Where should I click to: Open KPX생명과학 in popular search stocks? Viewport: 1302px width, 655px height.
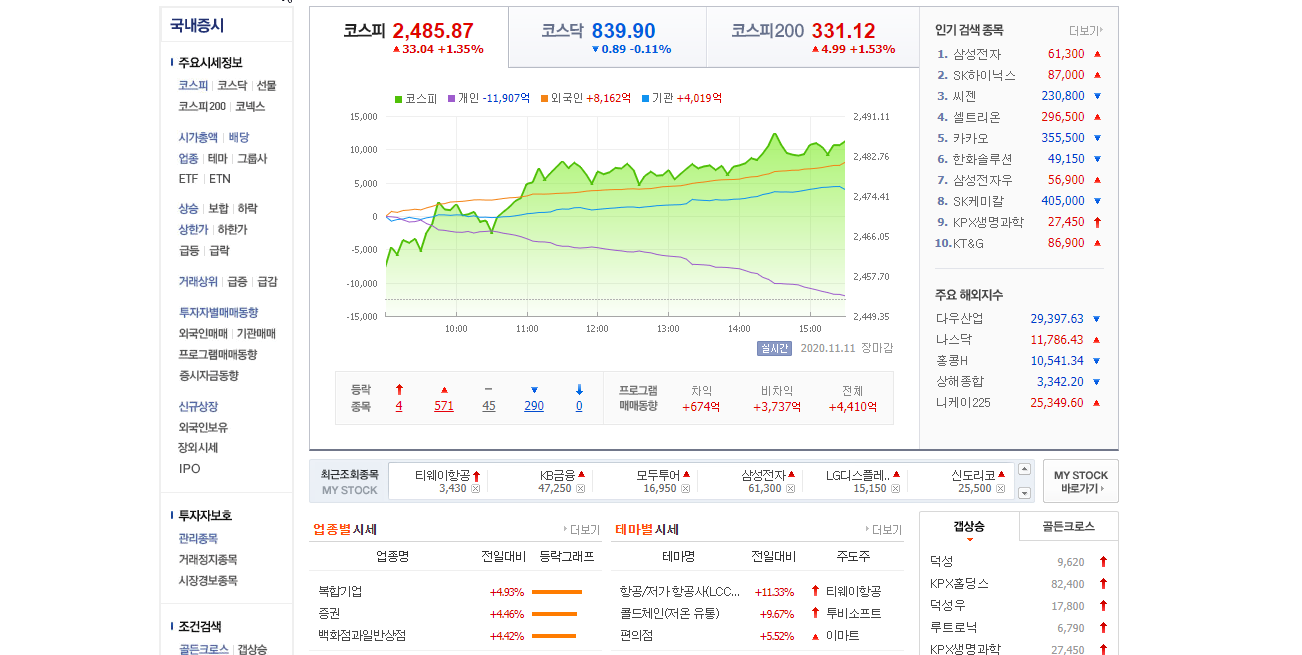[x=989, y=222]
